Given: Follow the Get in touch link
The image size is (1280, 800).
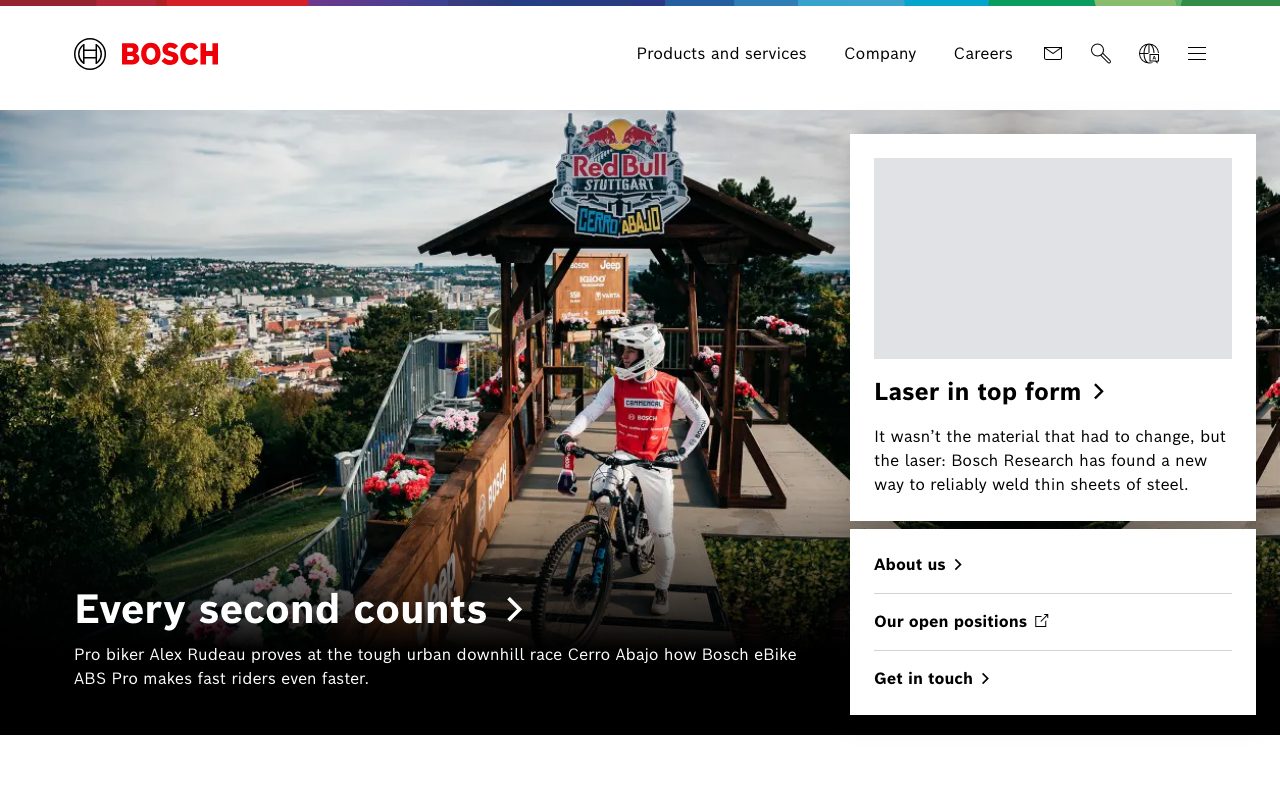Looking at the screenshot, I should pos(923,679).
